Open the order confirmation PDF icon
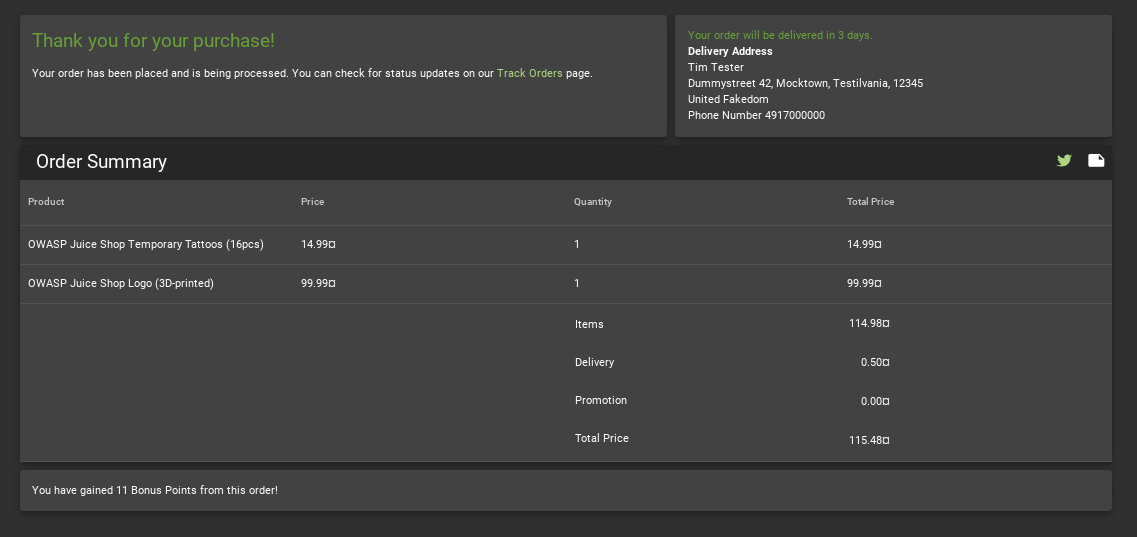The image size is (1137, 537). 1096,161
